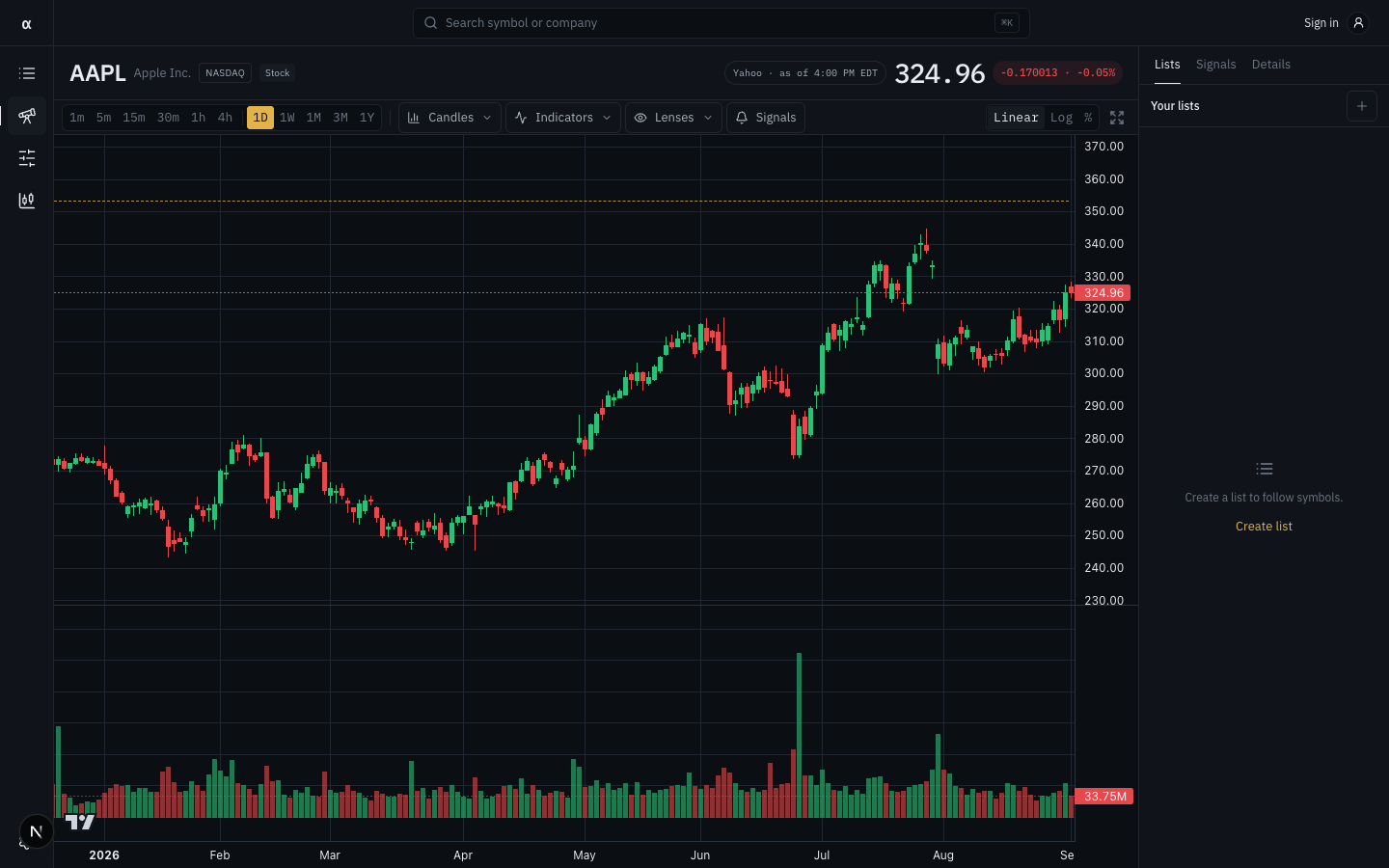Select the 4h timeframe
Screen dimensions: 1389x868
[x=225, y=118]
